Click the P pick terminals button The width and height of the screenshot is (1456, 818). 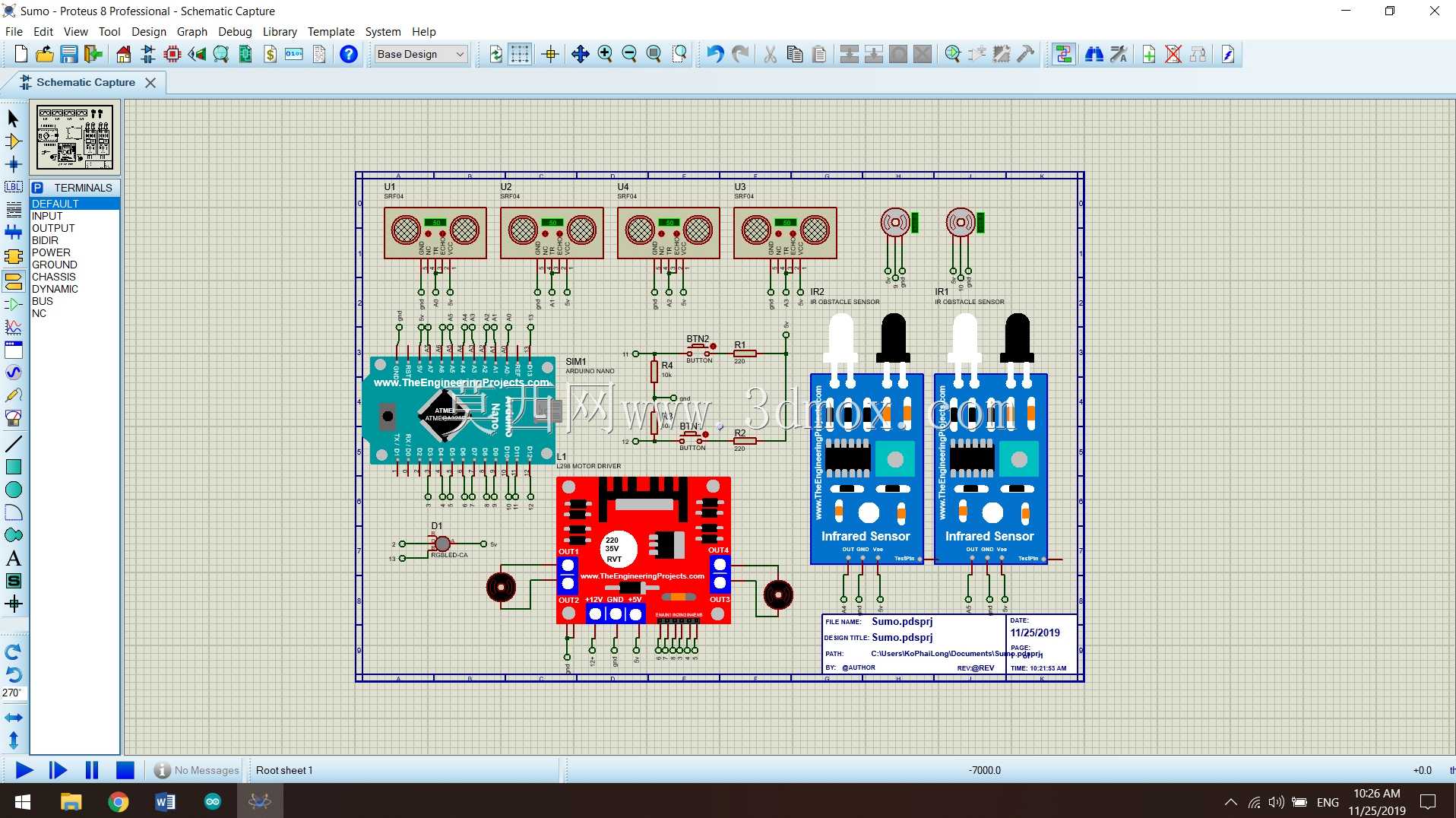[37, 188]
